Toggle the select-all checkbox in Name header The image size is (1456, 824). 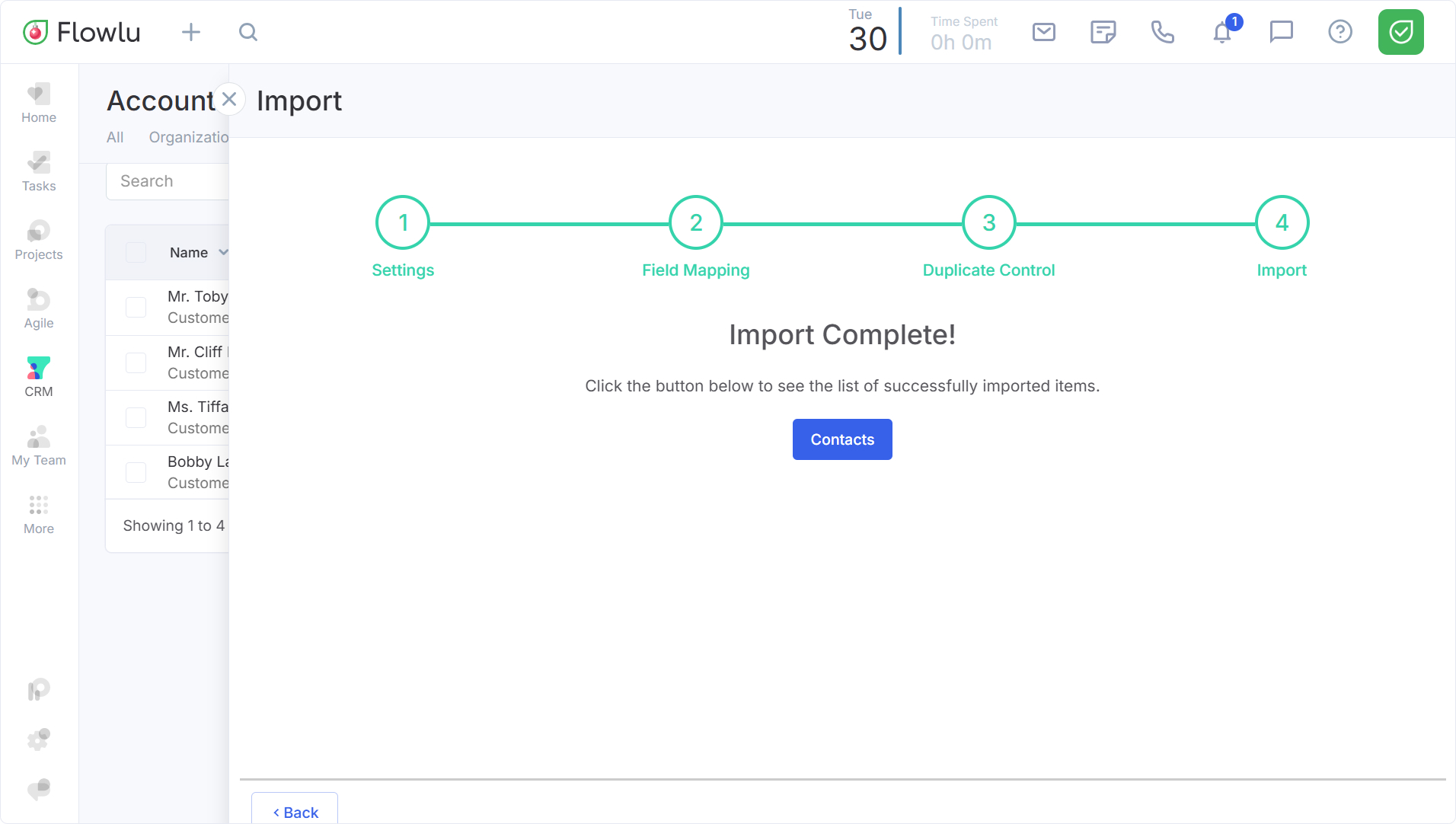136,253
